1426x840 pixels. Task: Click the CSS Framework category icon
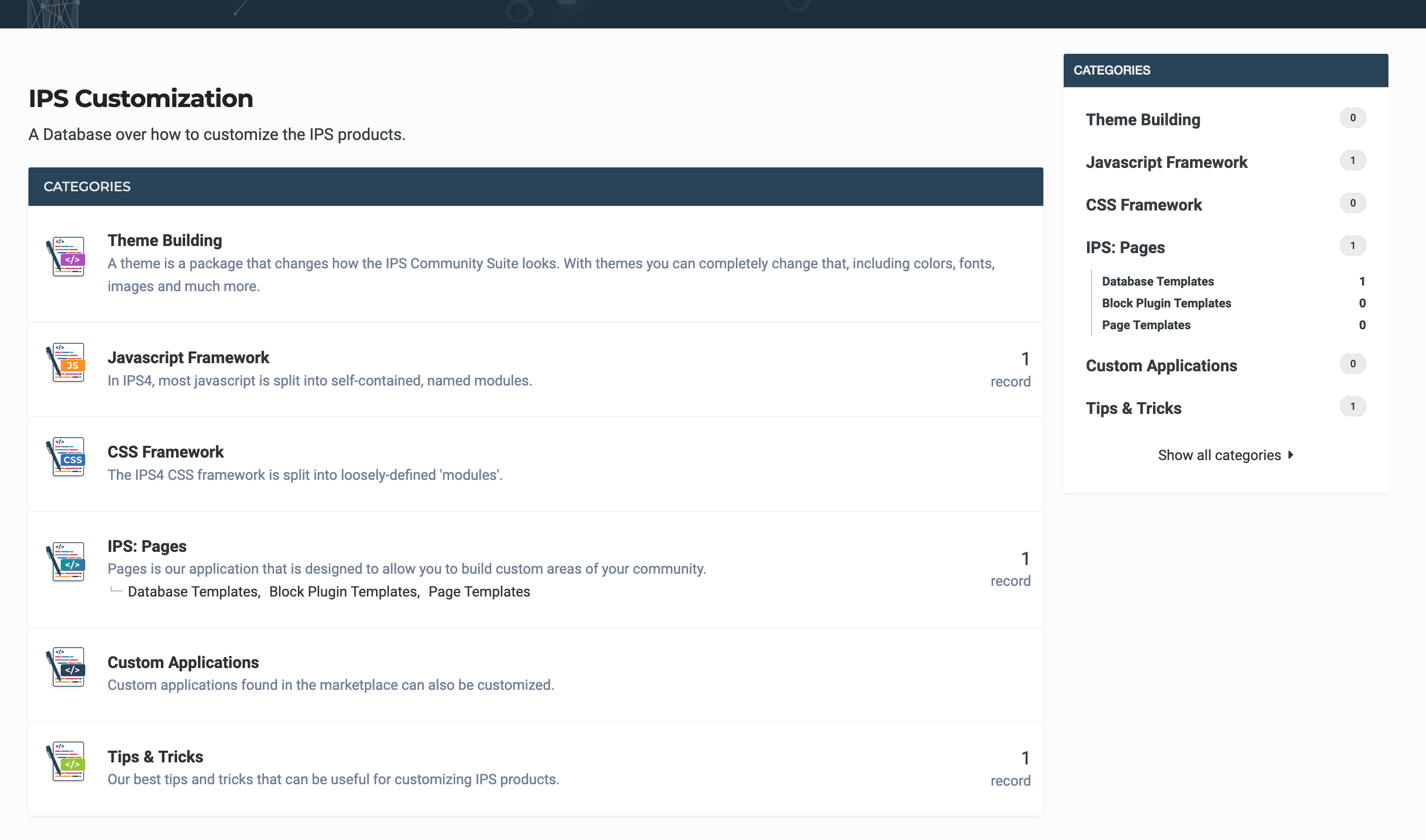[67, 457]
